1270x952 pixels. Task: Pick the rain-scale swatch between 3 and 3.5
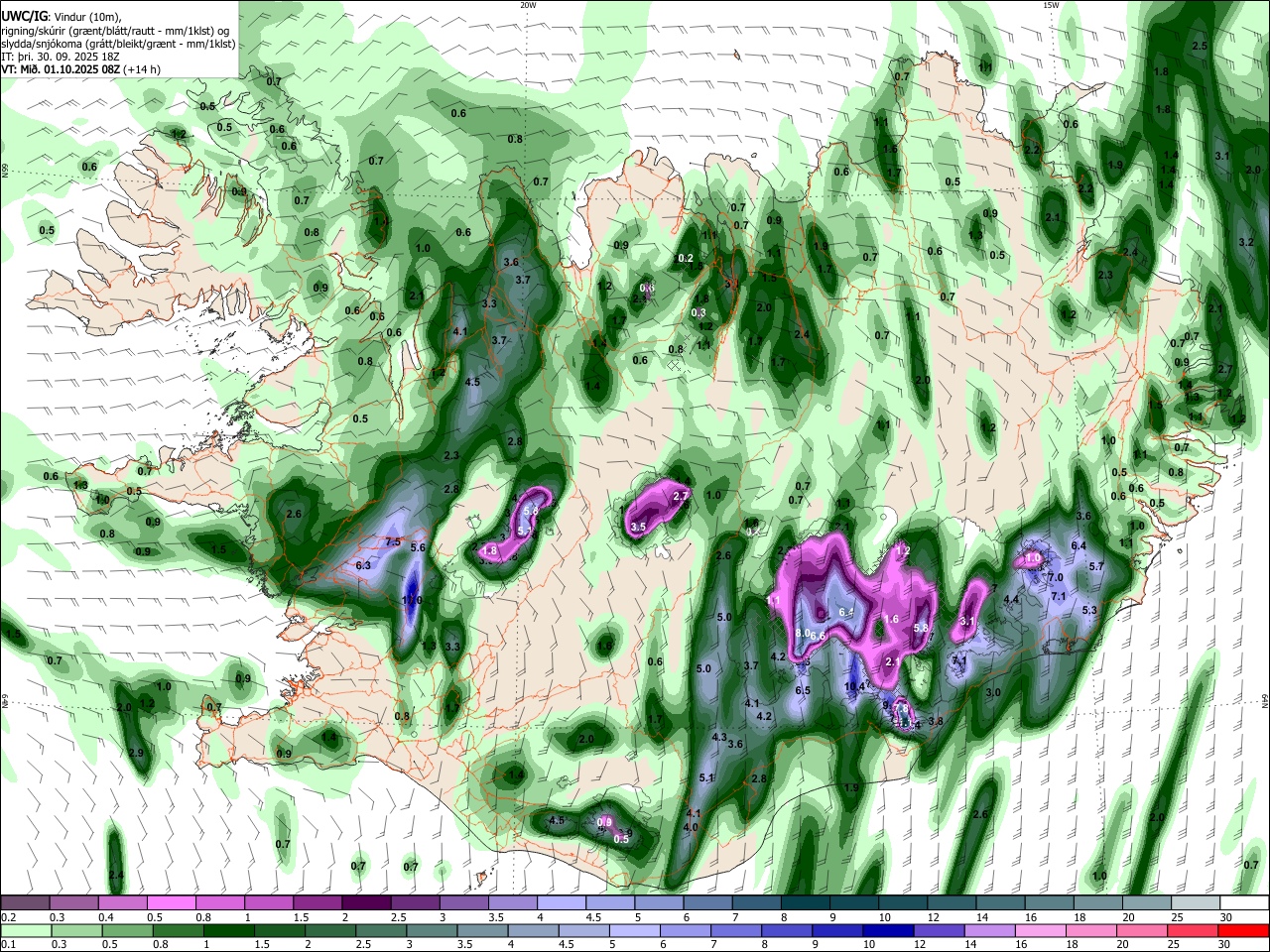click(432, 930)
